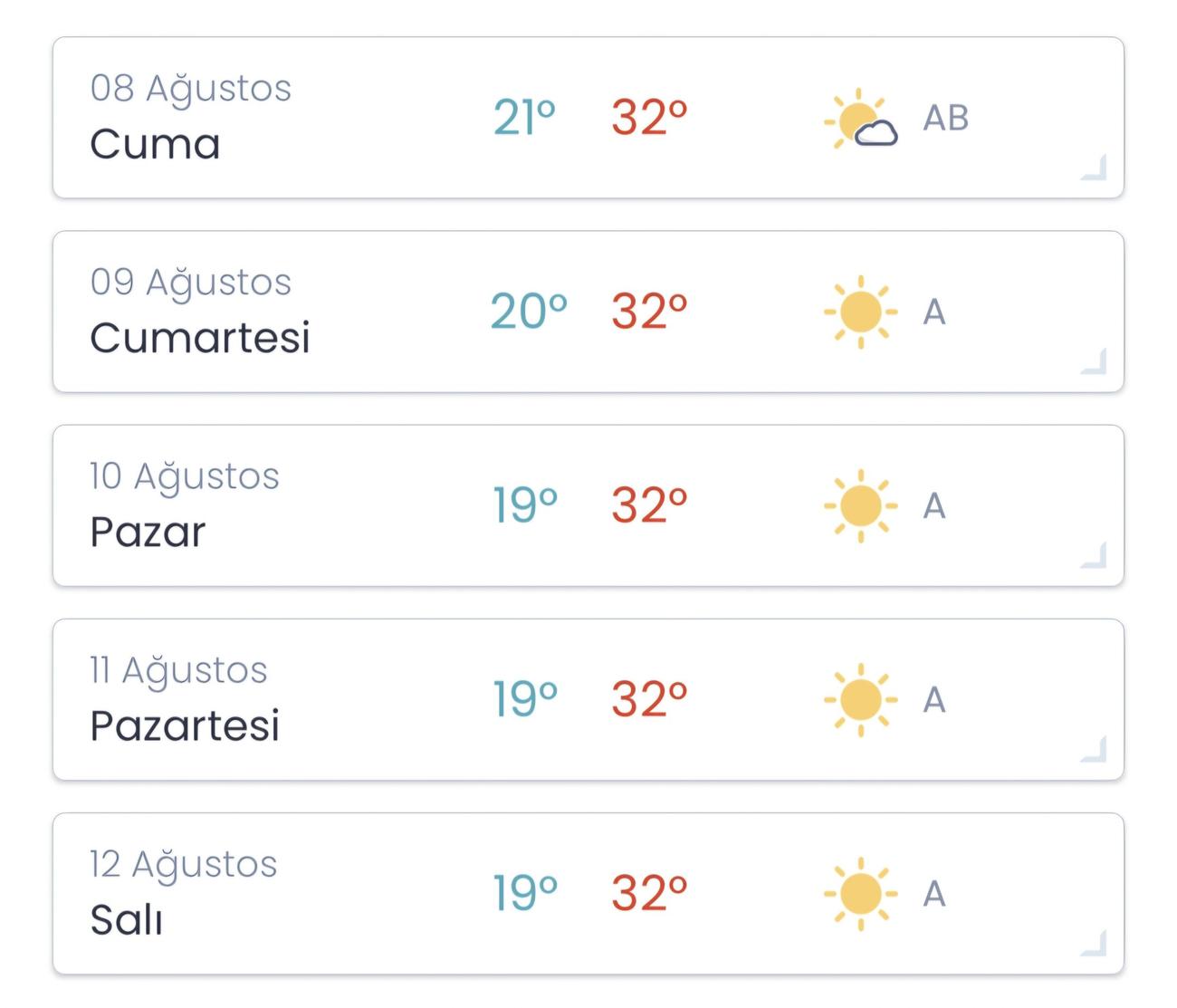Click the sun icon for Pazar
The width and height of the screenshot is (1177, 1008).
click(860, 505)
